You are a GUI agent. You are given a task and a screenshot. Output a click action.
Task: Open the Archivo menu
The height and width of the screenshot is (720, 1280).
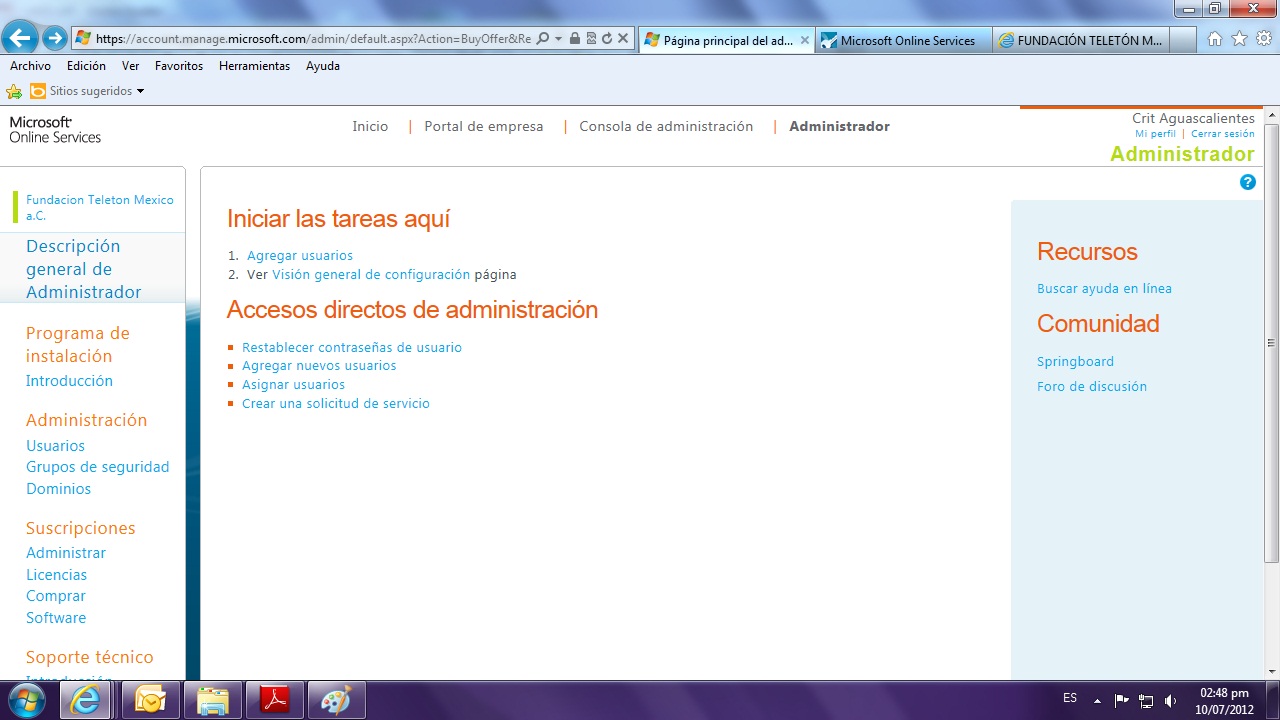30,66
